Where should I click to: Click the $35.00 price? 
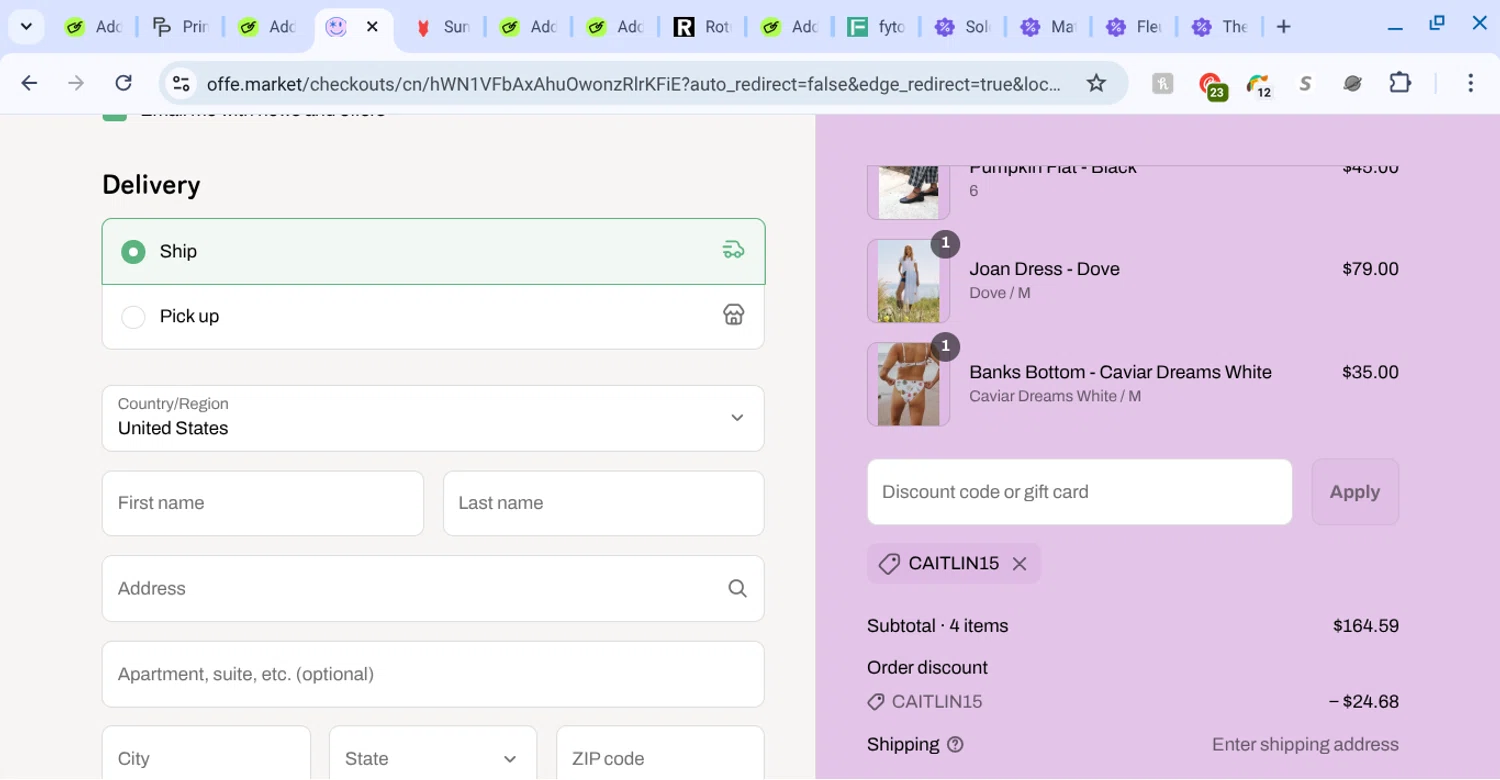(1370, 372)
